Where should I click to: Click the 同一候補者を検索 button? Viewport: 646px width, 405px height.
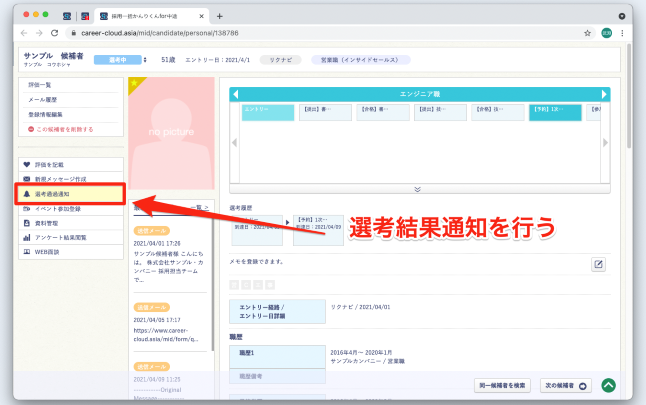(502, 385)
